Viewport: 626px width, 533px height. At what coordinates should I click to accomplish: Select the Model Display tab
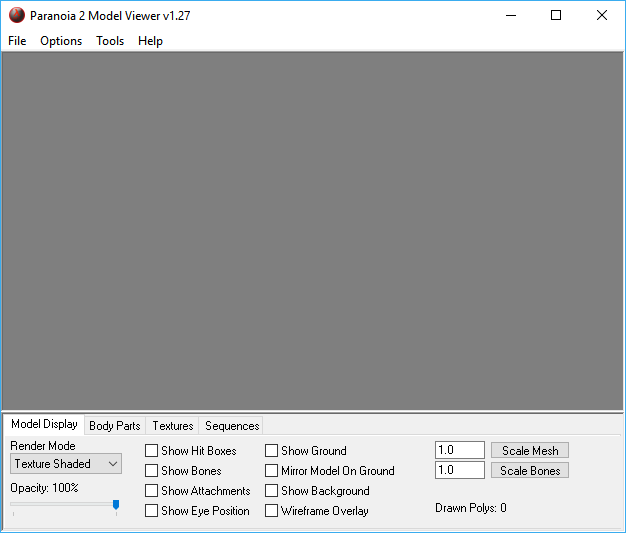pyautogui.click(x=44, y=424)
